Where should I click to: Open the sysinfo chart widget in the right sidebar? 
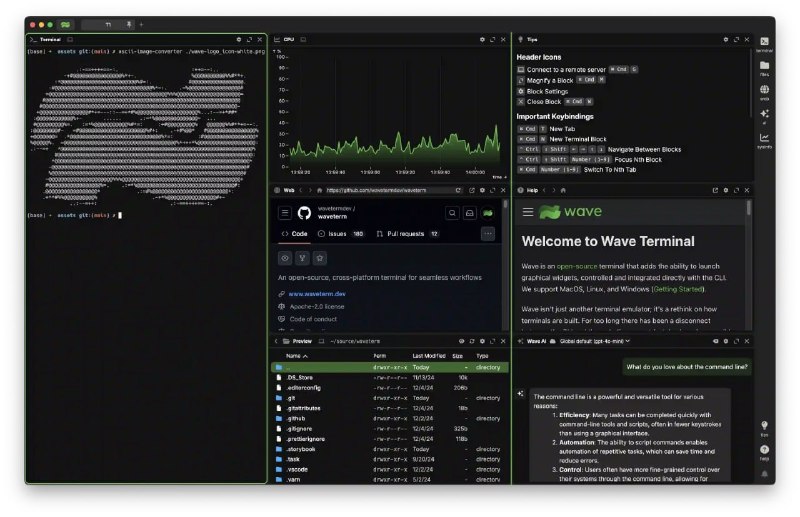[764, 140]
